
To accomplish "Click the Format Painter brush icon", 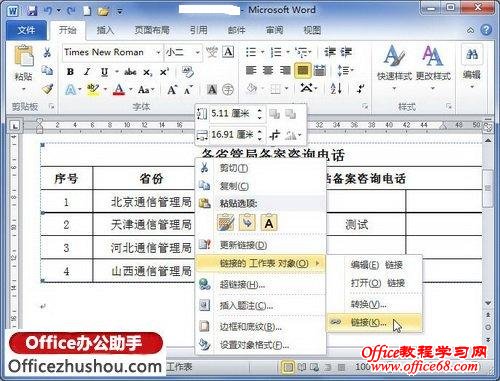I will point(48,88).
